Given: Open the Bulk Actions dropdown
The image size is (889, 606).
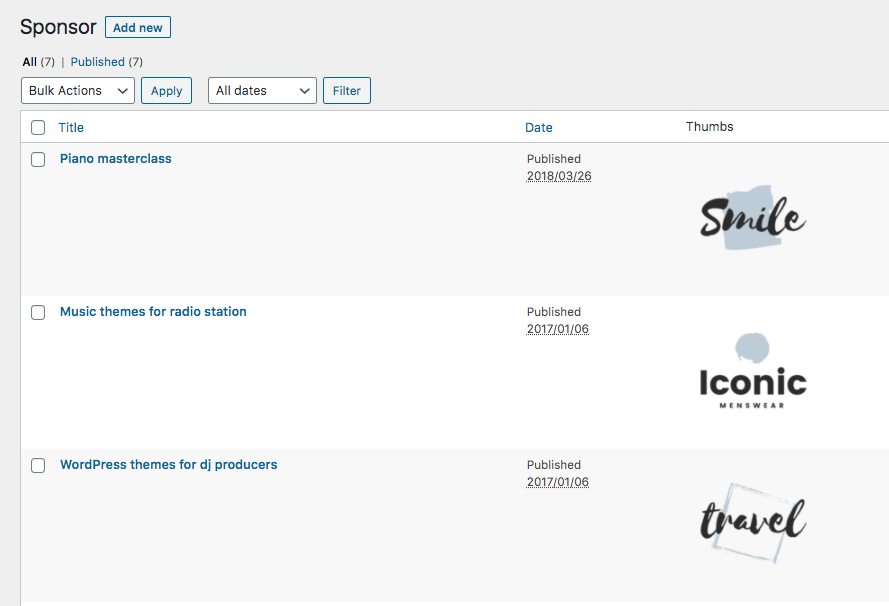Looking at the screenshot, I should click(78, 91).
